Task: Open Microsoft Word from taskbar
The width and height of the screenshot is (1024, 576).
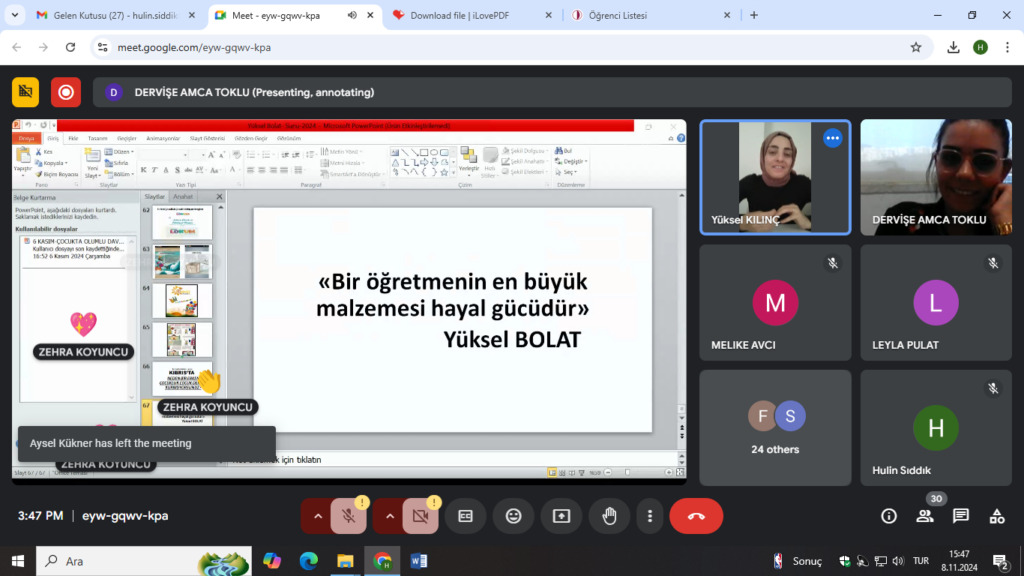Action: [x=418, y=561]
